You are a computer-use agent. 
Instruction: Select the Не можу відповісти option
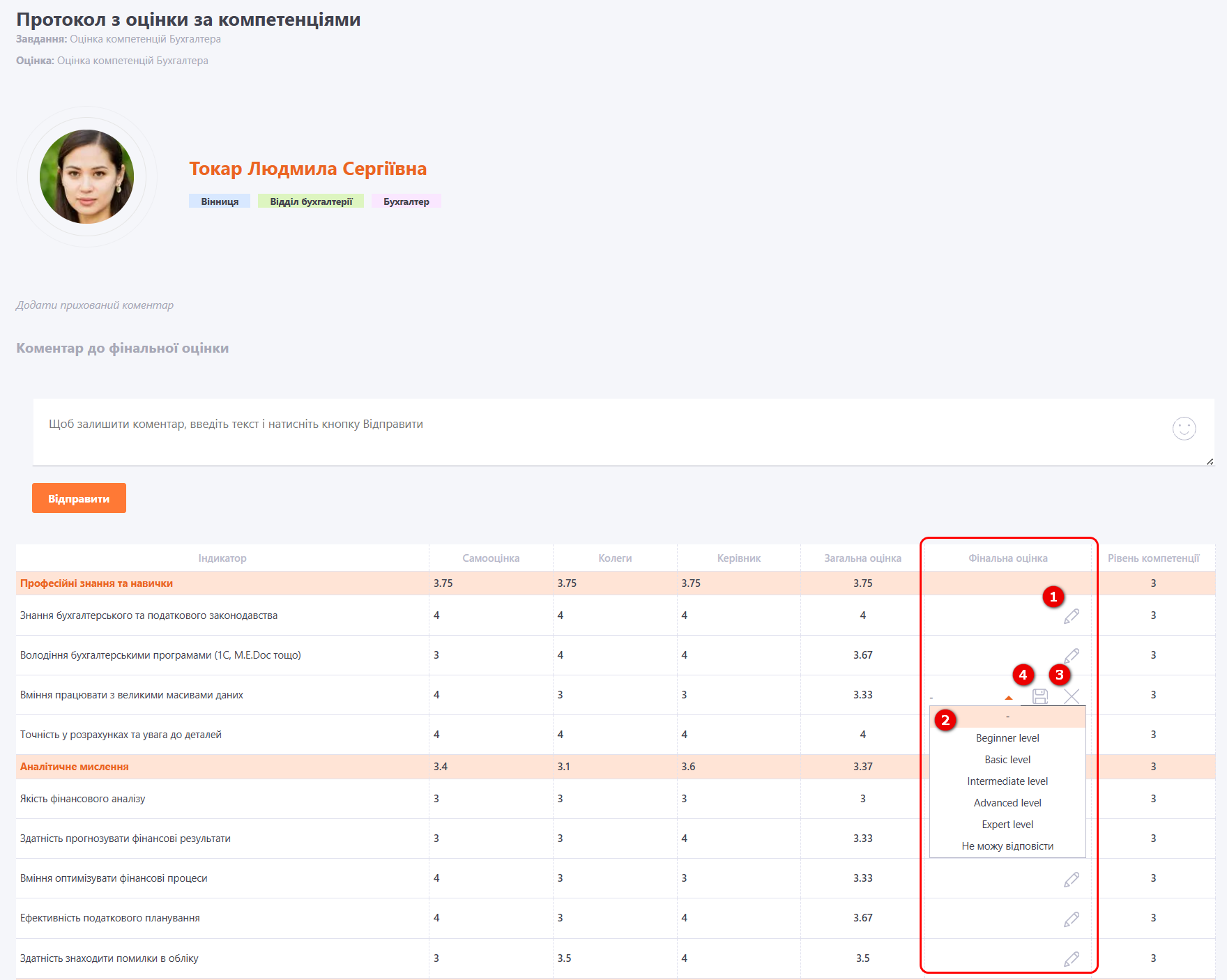1007,846
